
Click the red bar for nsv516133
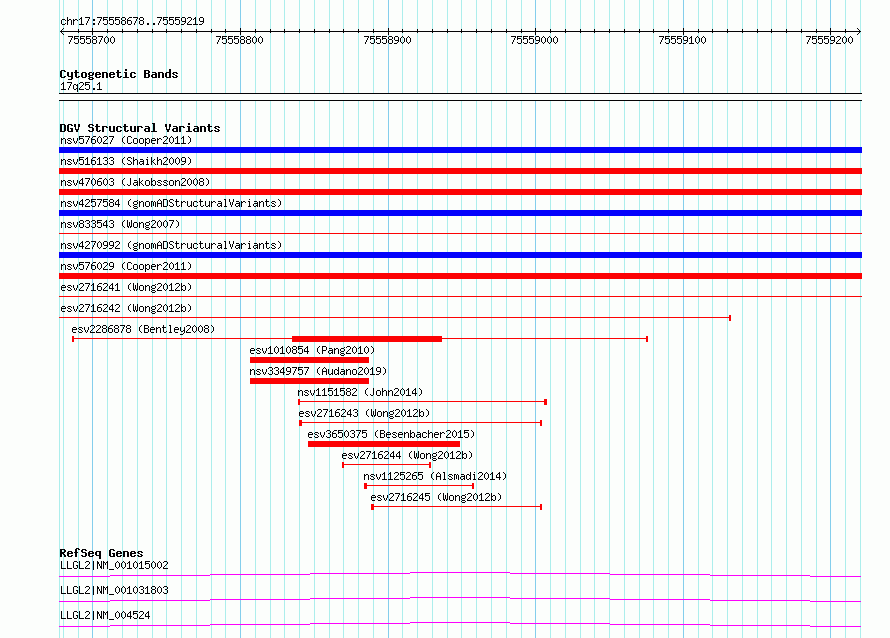pyautogui.click(x=460, y=171)
